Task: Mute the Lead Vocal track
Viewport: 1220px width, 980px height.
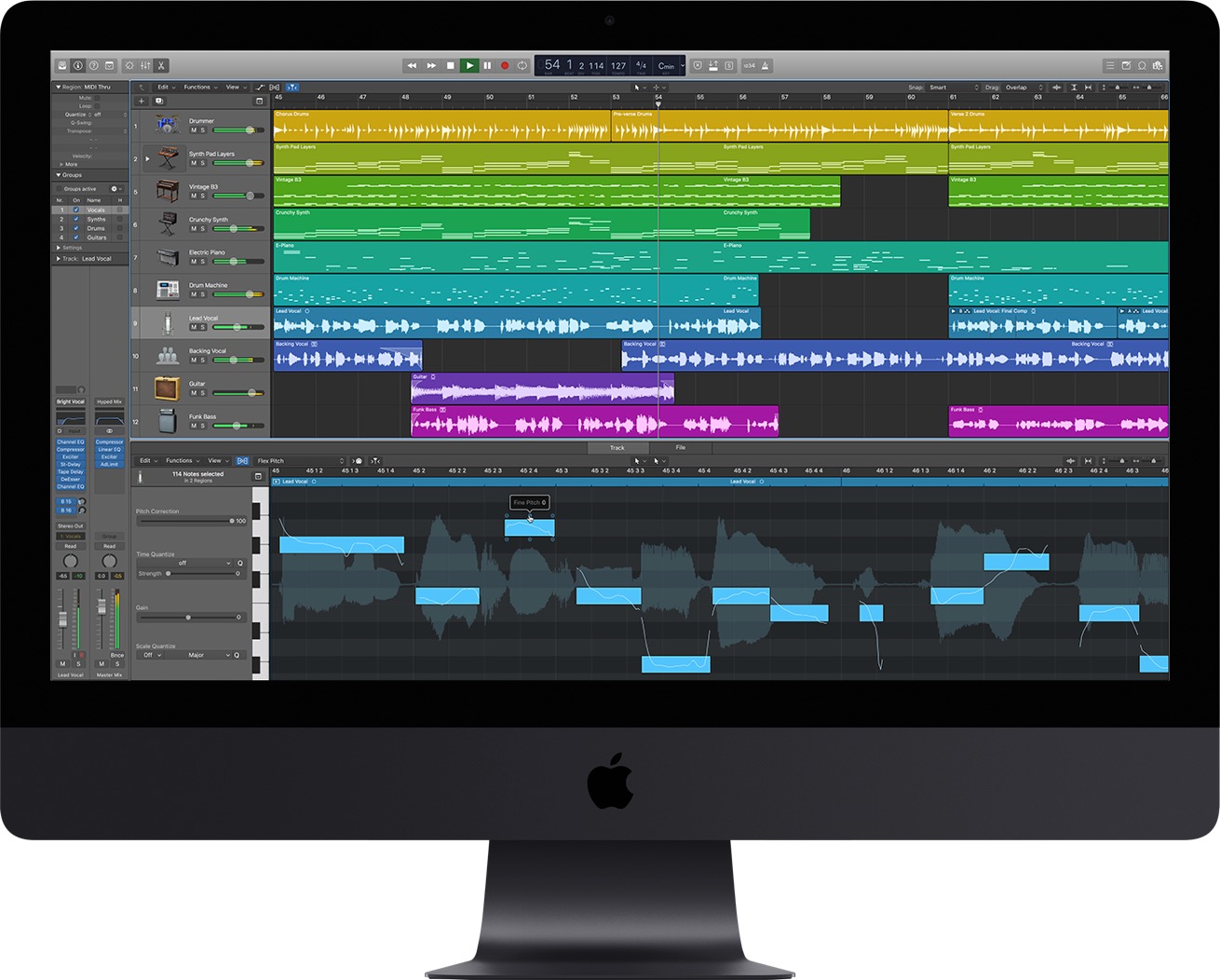Action: click(x=194, y=327)
